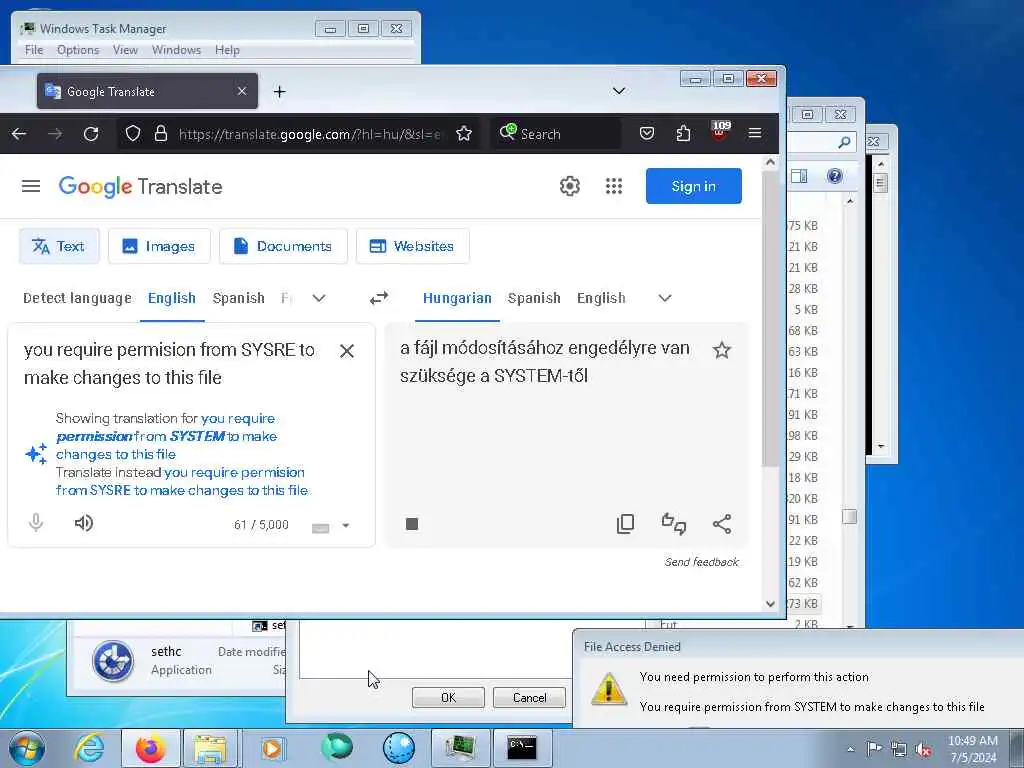The height and width of the screenshot is (768, 1024).
Task: Switch to Websites translation
Action: pyautogui.click(x=412, y=246)
